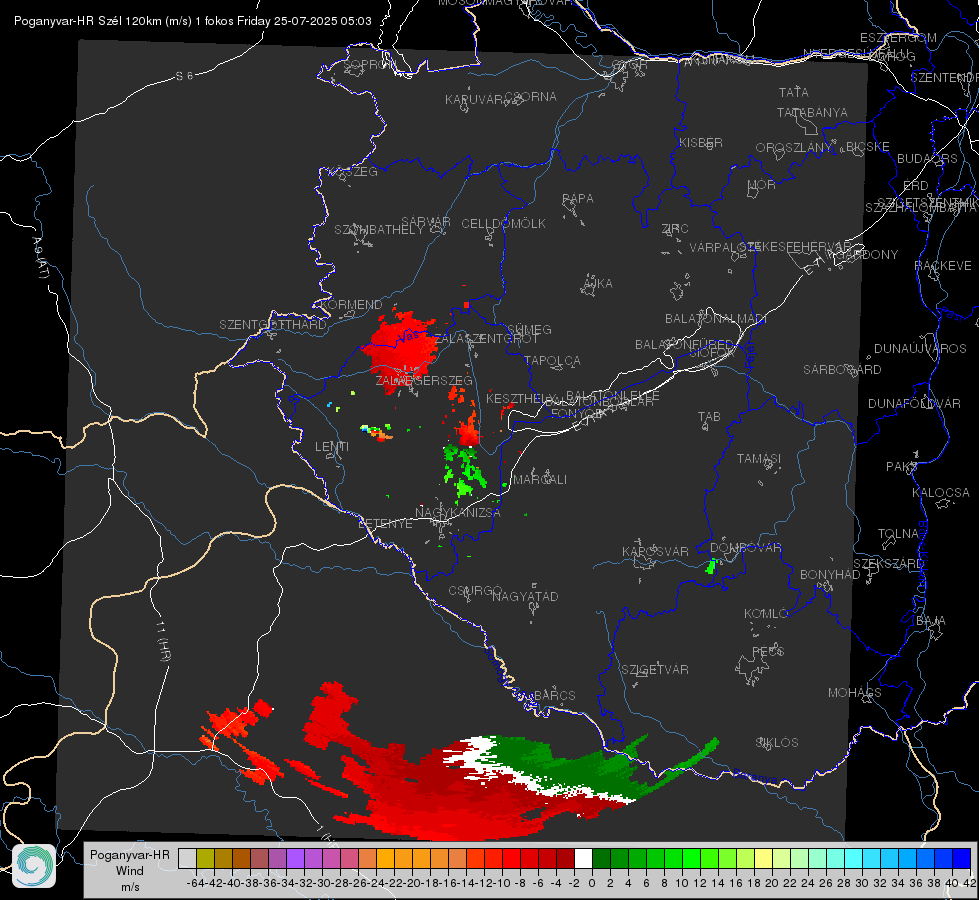
Task: Click the PAKS city label
Action: pyautogui.click(x=902, y=467)
